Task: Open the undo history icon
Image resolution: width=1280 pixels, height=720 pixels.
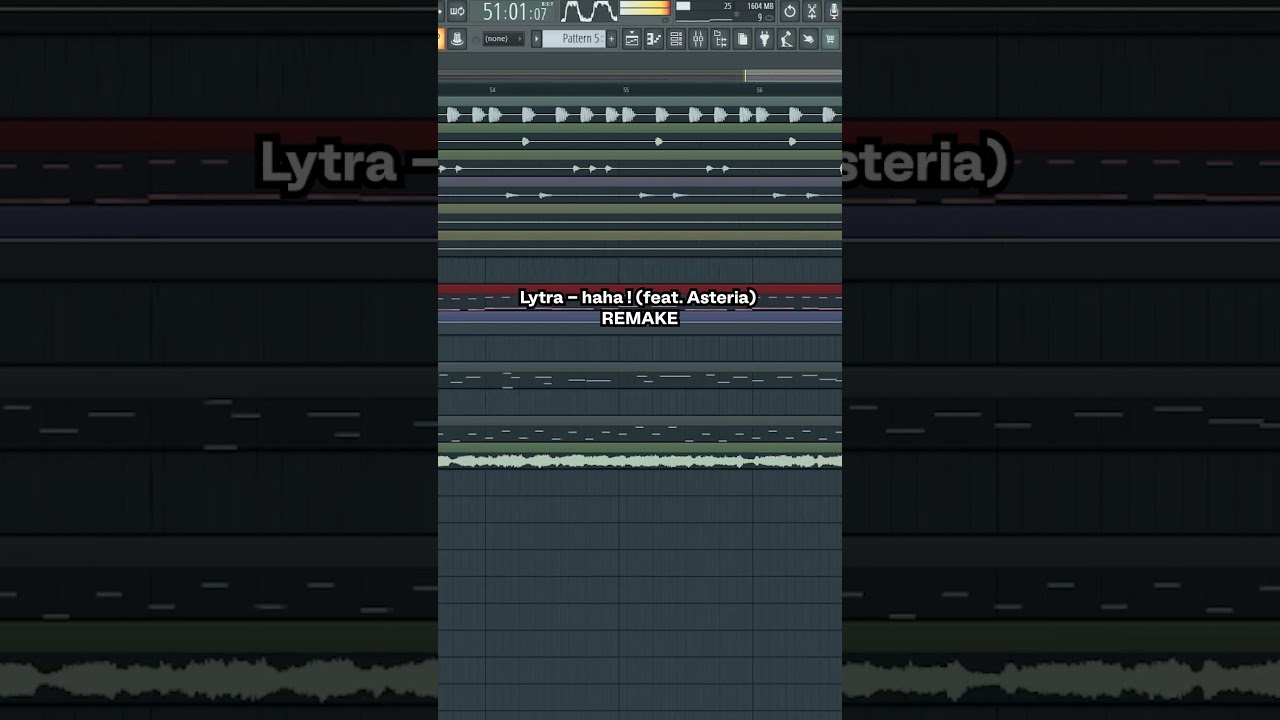Action: 790,11
